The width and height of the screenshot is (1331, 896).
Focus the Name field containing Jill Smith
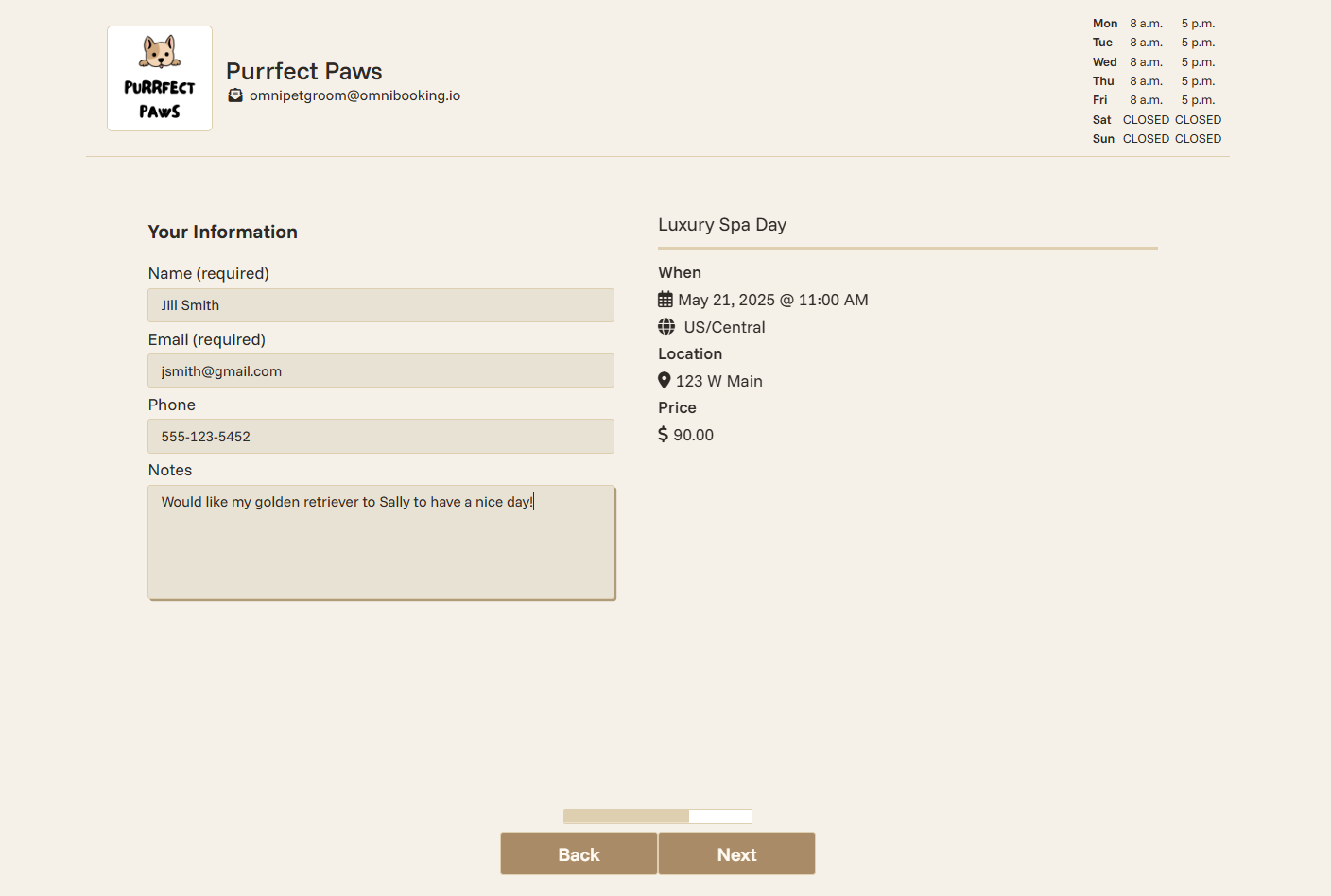coord(381,305)
